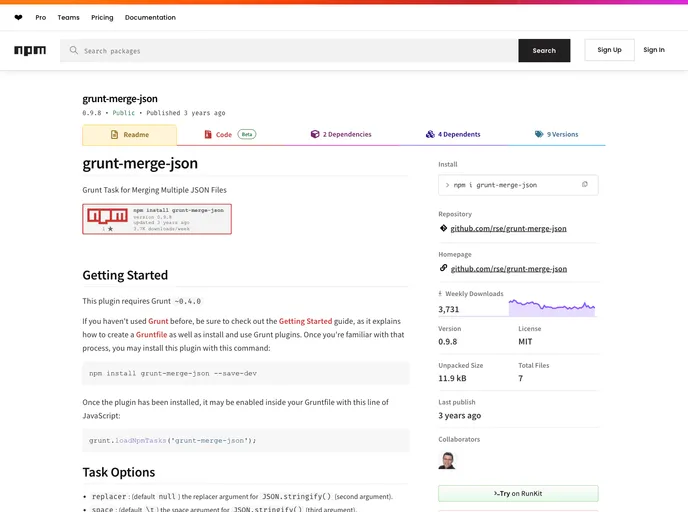The width and height of the screenshot is (688, 512).
Task: Open the Teams menu item
Action: [68, 18]
